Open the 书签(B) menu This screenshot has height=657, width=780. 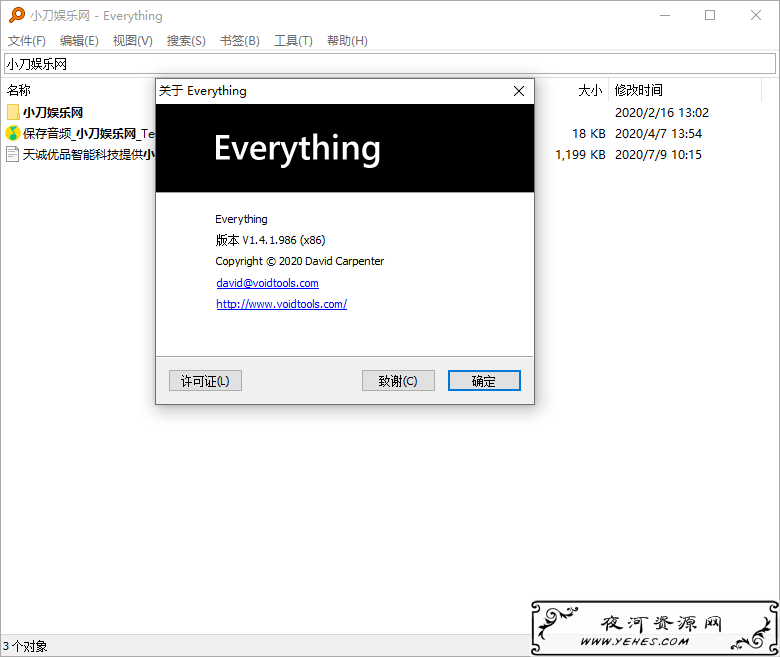tap(240, 41)
